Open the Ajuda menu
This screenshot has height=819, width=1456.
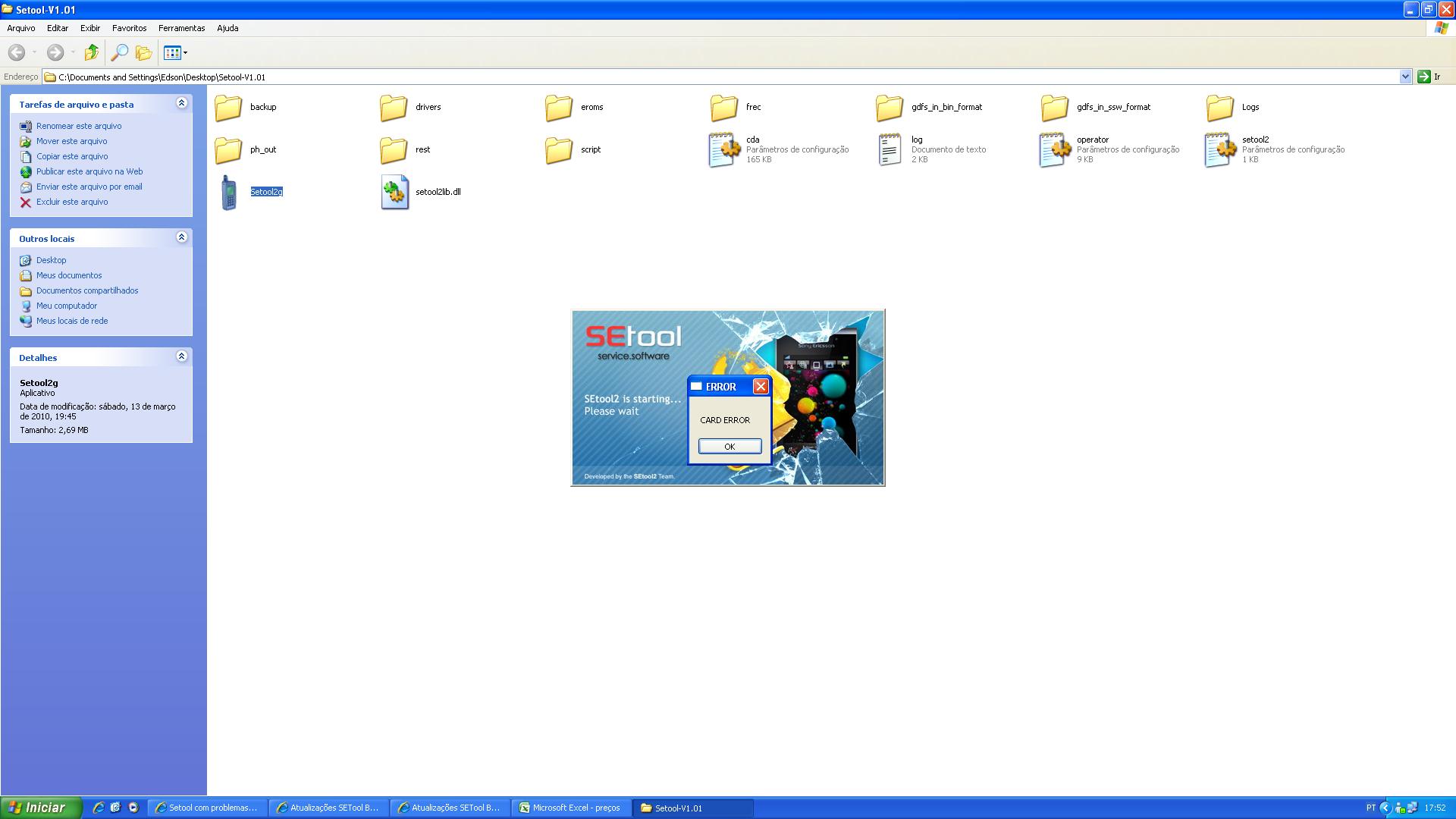(227, 28)
